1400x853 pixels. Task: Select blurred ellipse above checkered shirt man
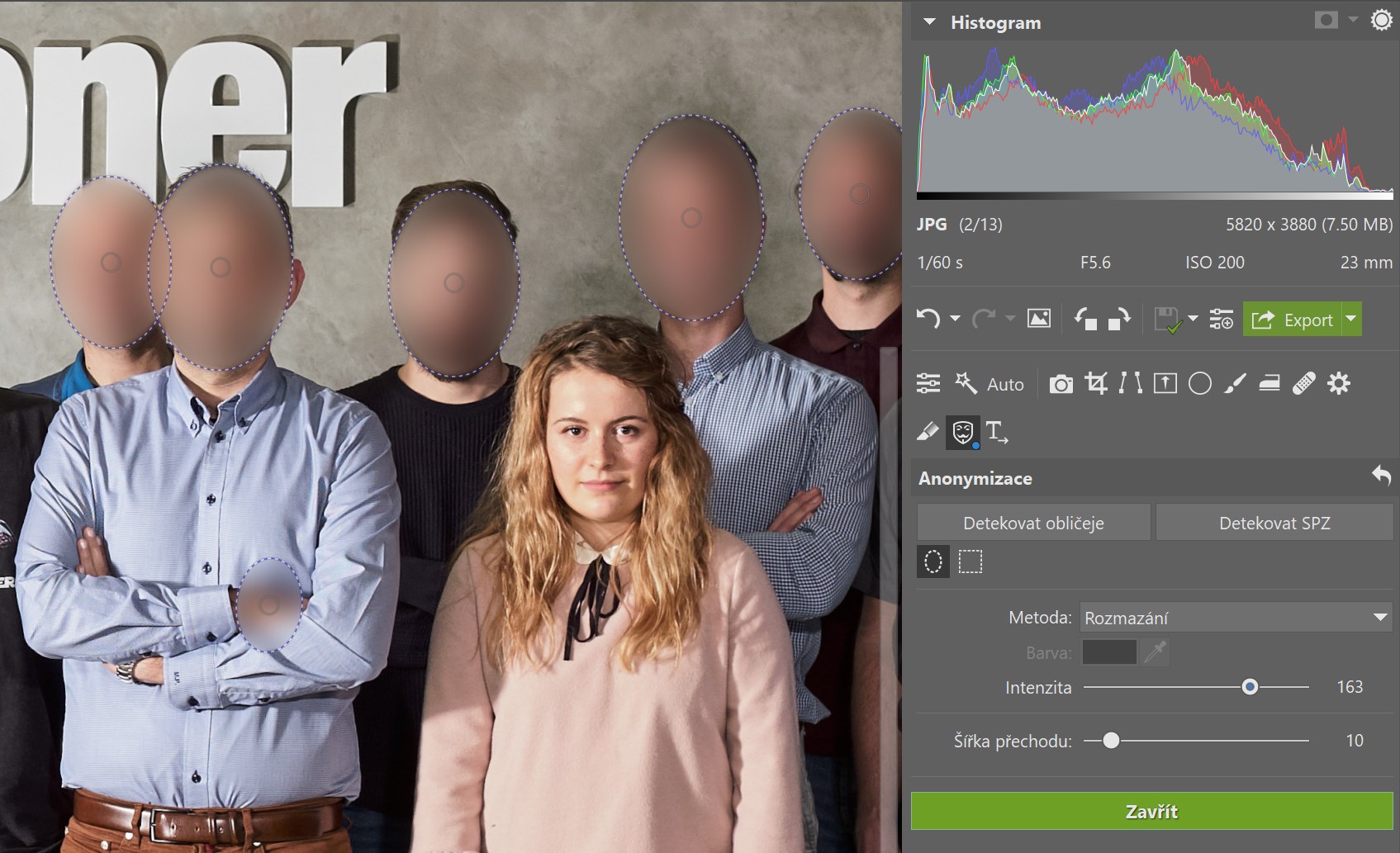click(691, 218)
